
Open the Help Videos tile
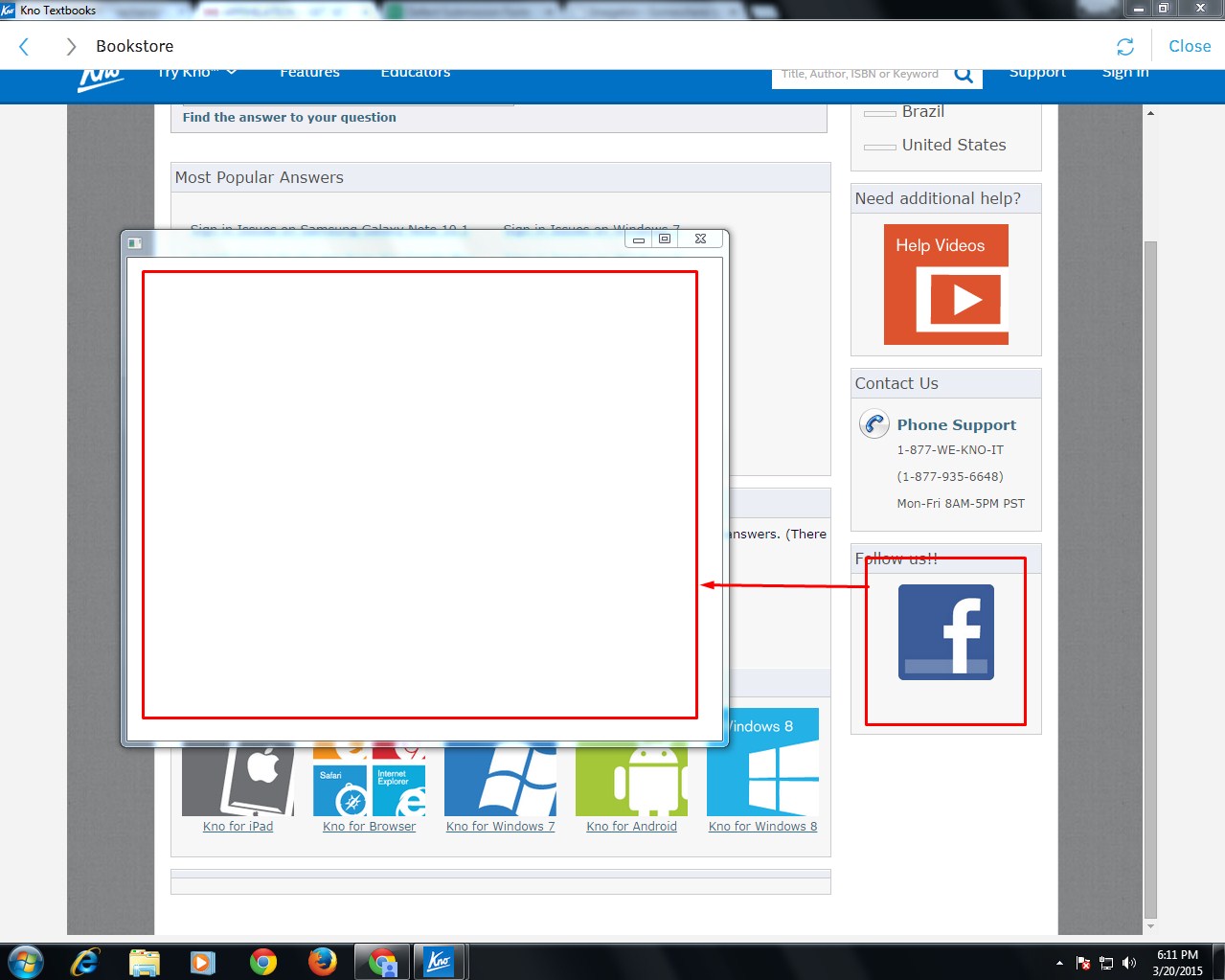pyautogui.click(x=946, y=285)
